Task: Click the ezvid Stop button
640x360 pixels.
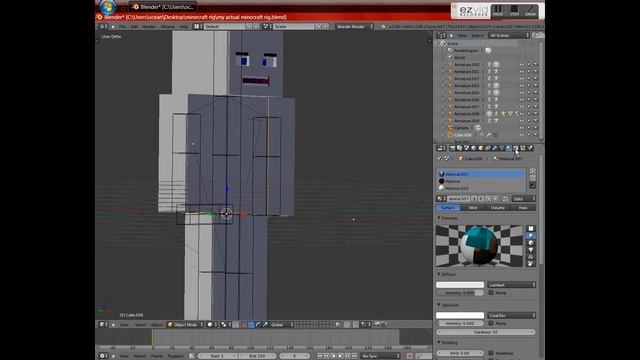Action: coord(514,11)
